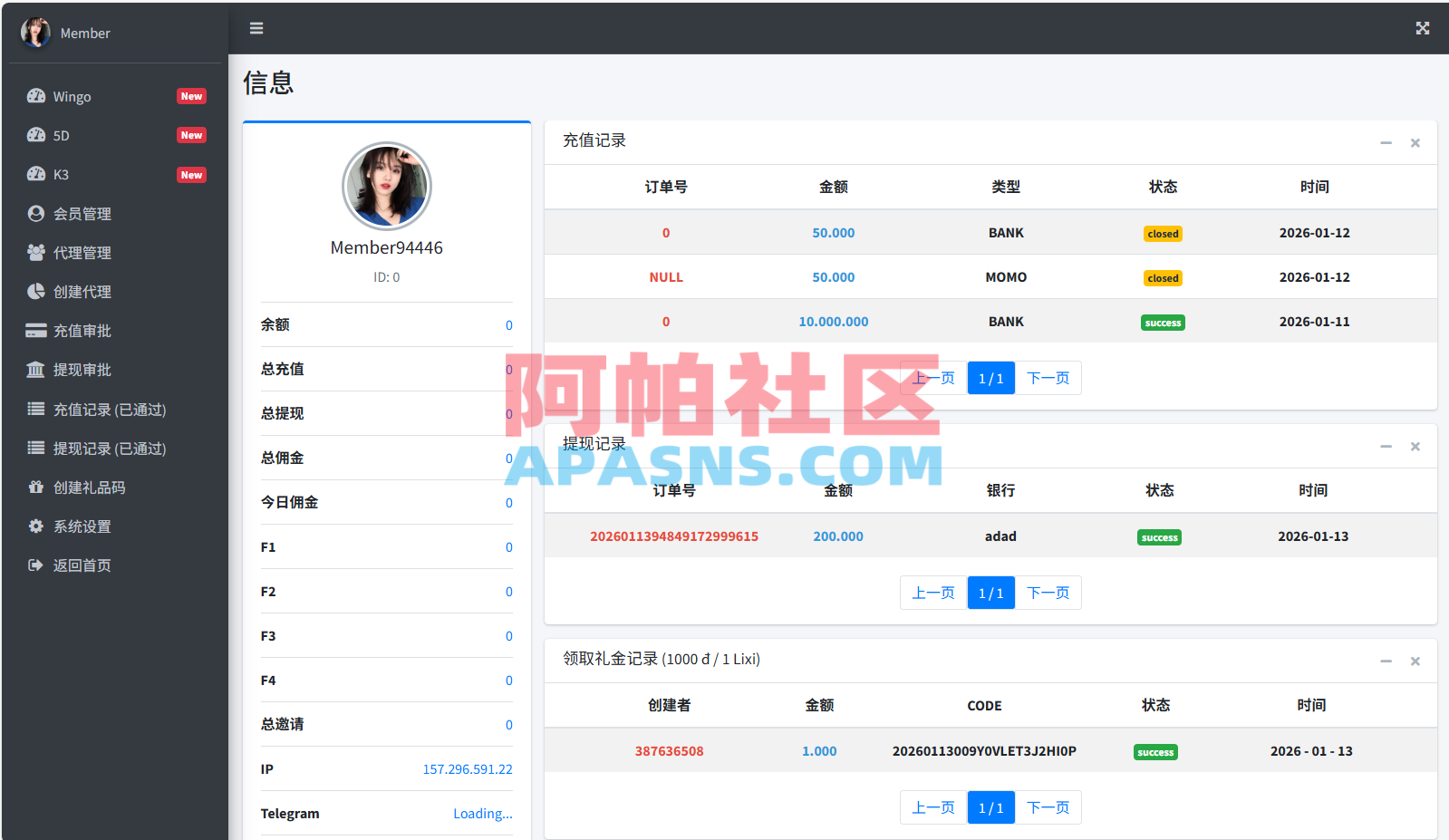Open the 5D game menu item
Image resolution: width=1449 pixels, height=840 pixels.
coord(115,135)
